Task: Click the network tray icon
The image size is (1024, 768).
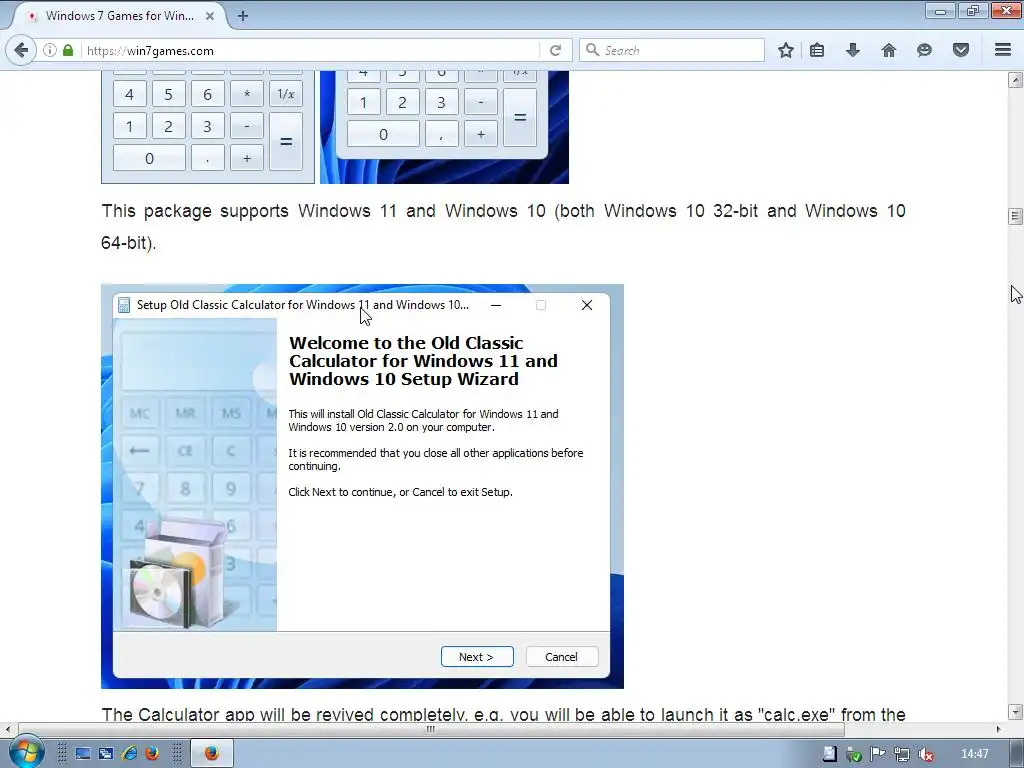Action: pyautogui.click(x=902, y=754)
